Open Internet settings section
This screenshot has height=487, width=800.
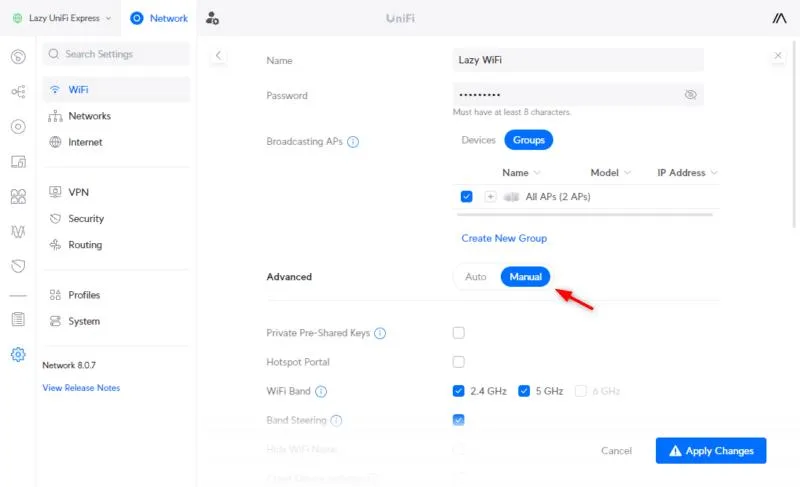[x=116, y=142]
